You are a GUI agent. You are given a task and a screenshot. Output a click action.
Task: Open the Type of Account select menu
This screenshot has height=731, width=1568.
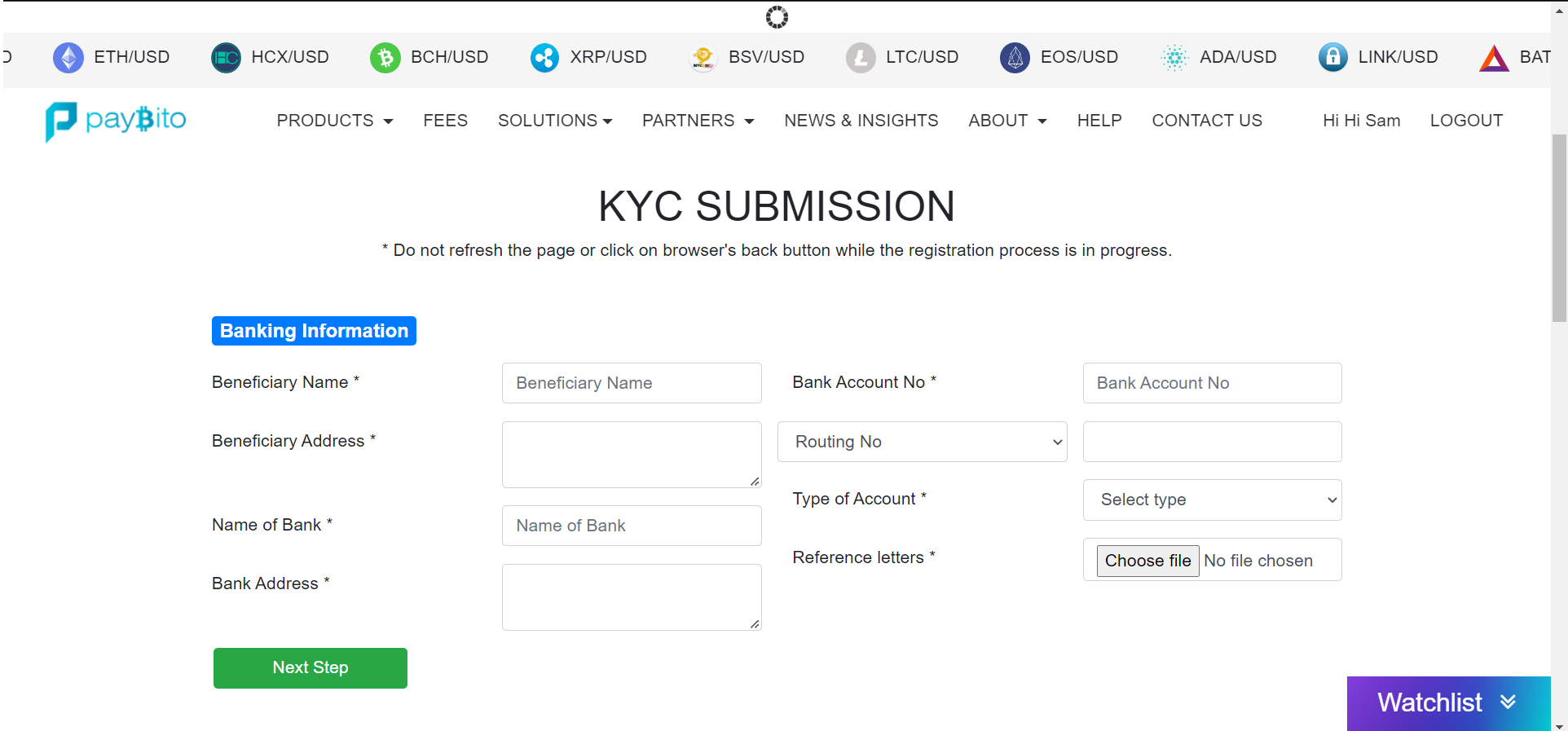(x=1212, y=500)
